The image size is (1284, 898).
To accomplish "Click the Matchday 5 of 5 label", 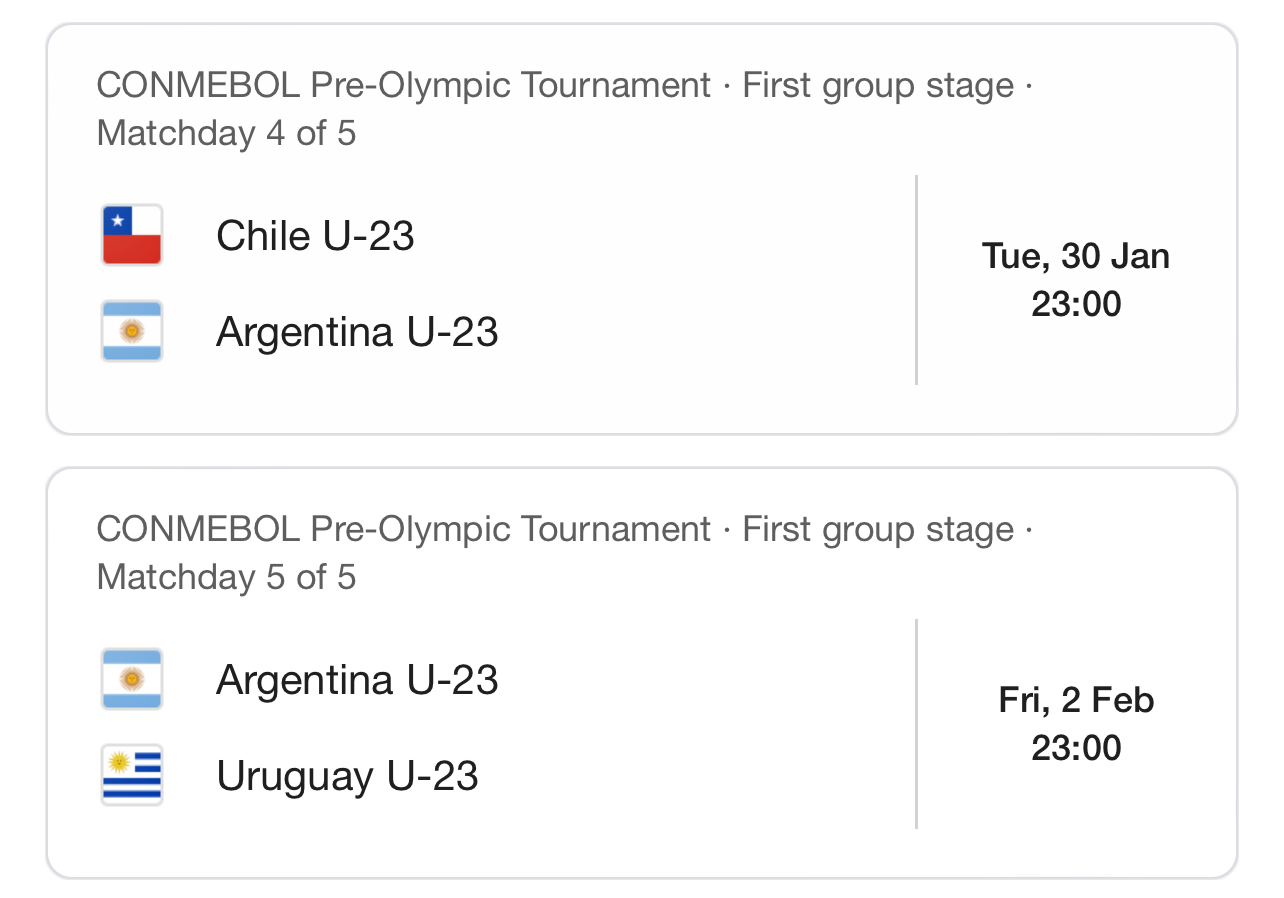I will 226,577.
